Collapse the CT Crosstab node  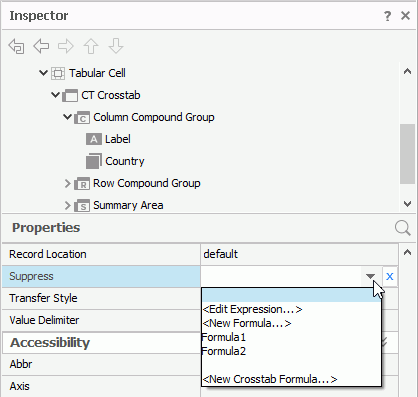[55, 95]
